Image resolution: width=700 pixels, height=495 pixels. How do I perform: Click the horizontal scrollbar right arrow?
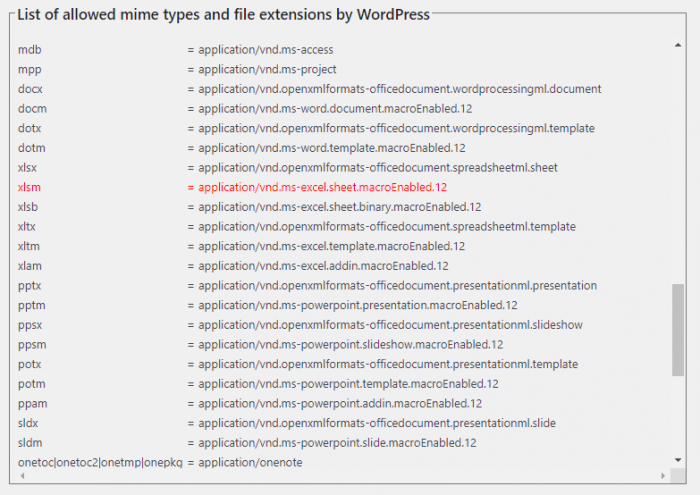[x=663, y=475]
